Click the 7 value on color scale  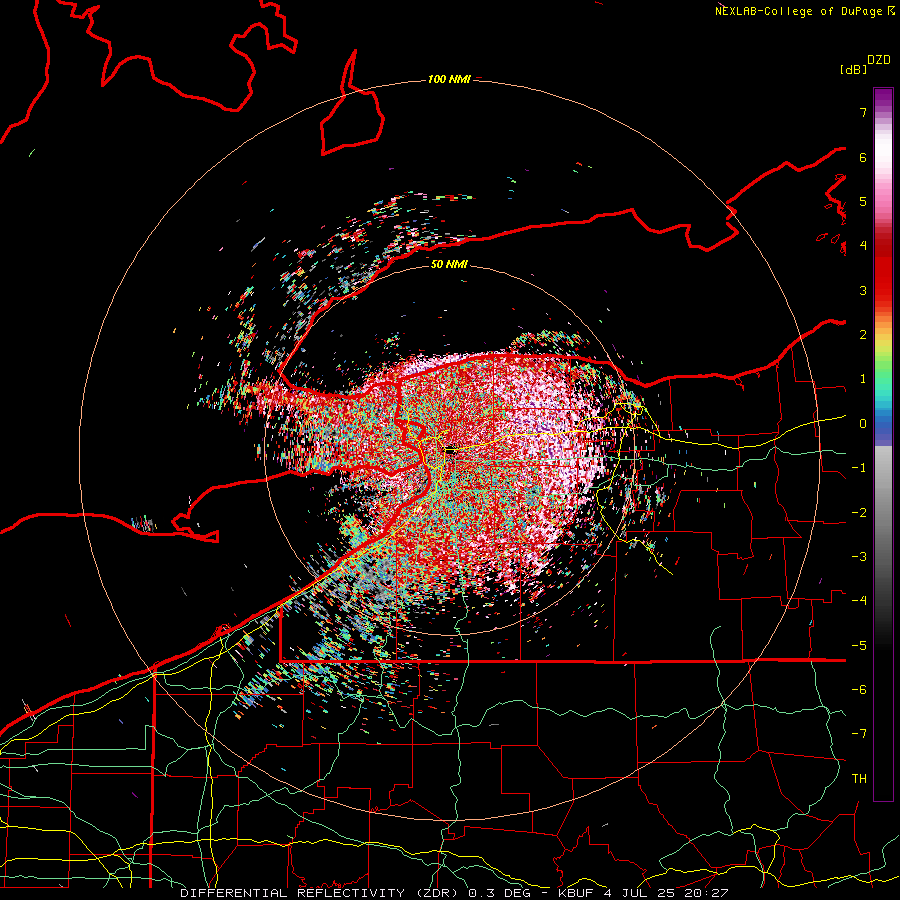pyautogui.click(x=863, y=112)
